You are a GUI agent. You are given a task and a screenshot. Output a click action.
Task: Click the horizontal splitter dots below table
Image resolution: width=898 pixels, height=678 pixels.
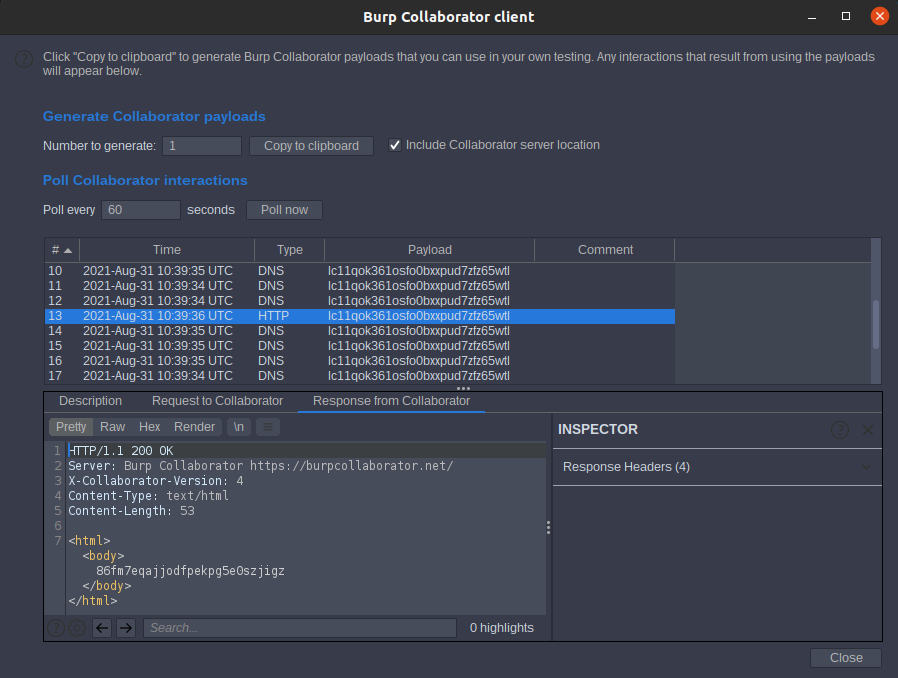[463, 388]
